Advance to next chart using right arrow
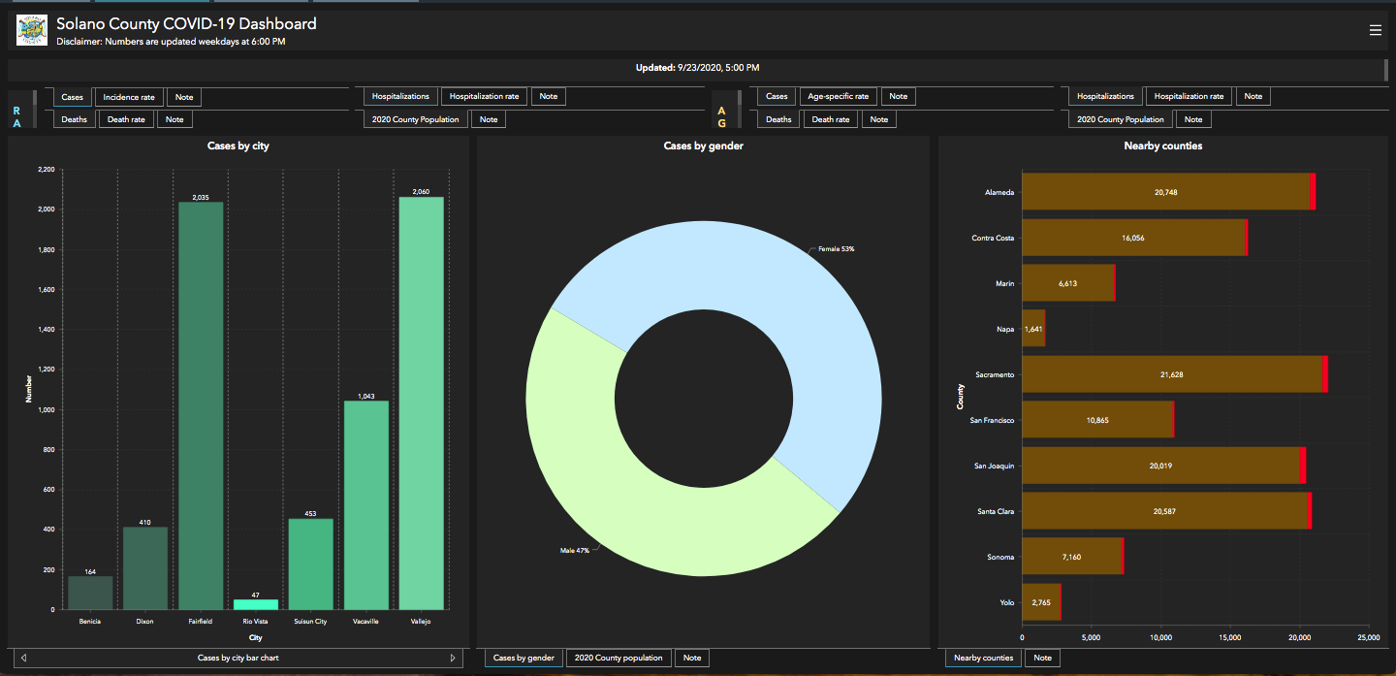This screenshot has width=1396, height=676. tap(453, 658)
